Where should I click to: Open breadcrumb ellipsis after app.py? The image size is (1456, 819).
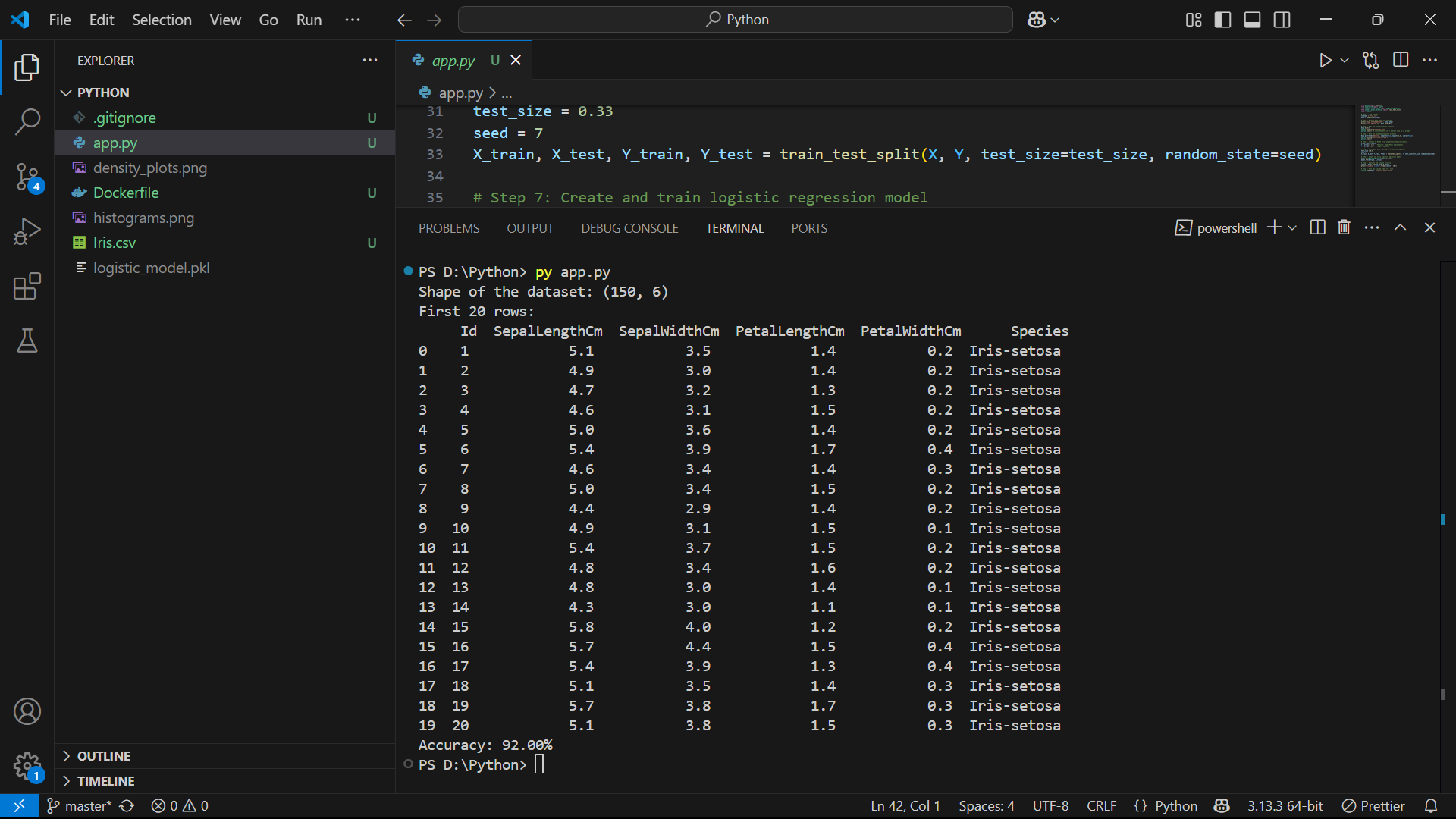click(507, 93)
